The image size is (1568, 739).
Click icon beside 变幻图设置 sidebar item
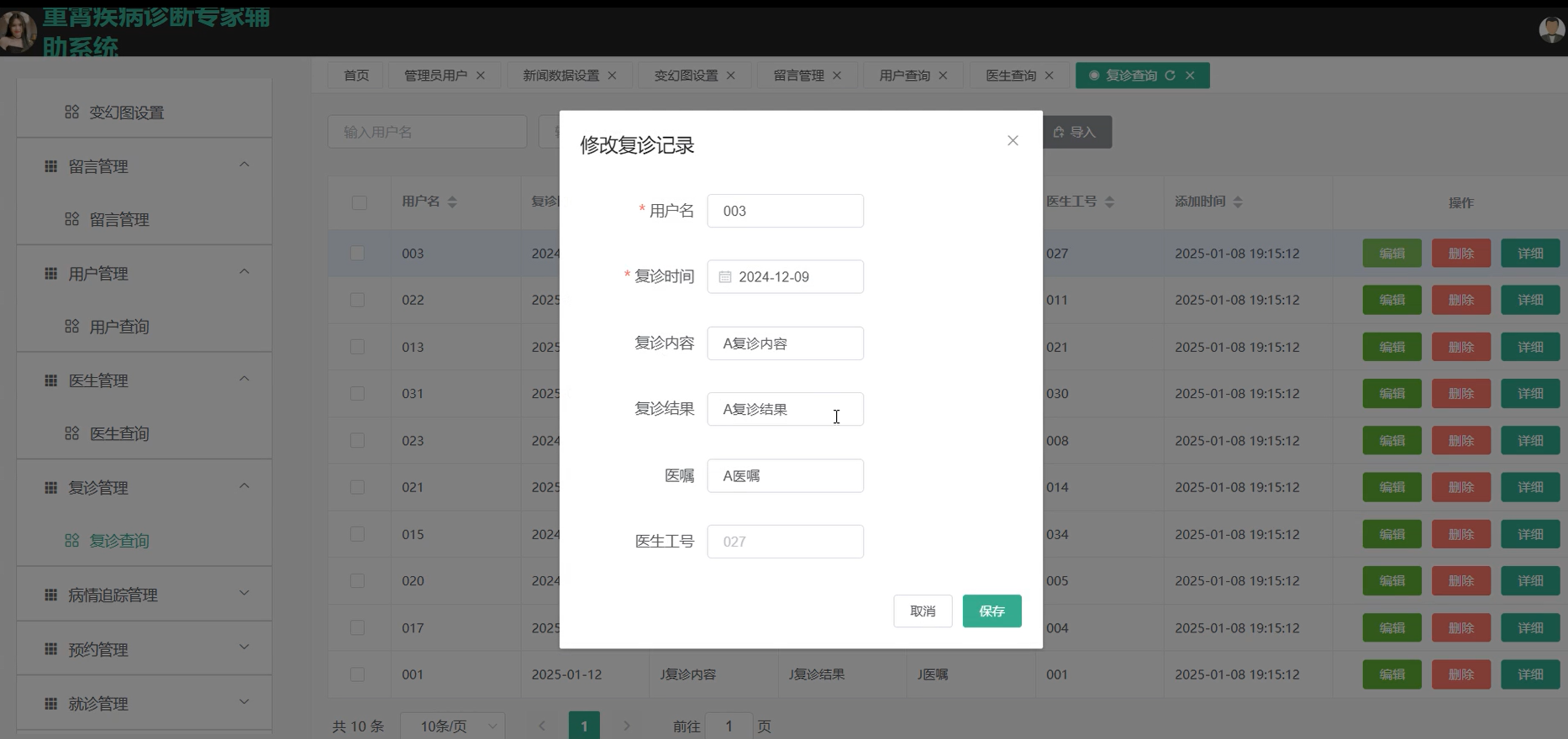point(72,112)
